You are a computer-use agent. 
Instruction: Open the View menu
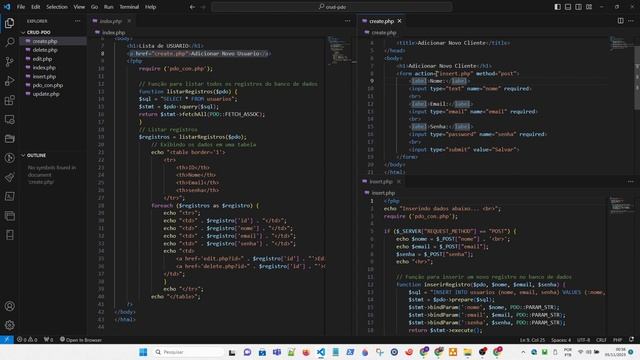[x=79, y=7]
